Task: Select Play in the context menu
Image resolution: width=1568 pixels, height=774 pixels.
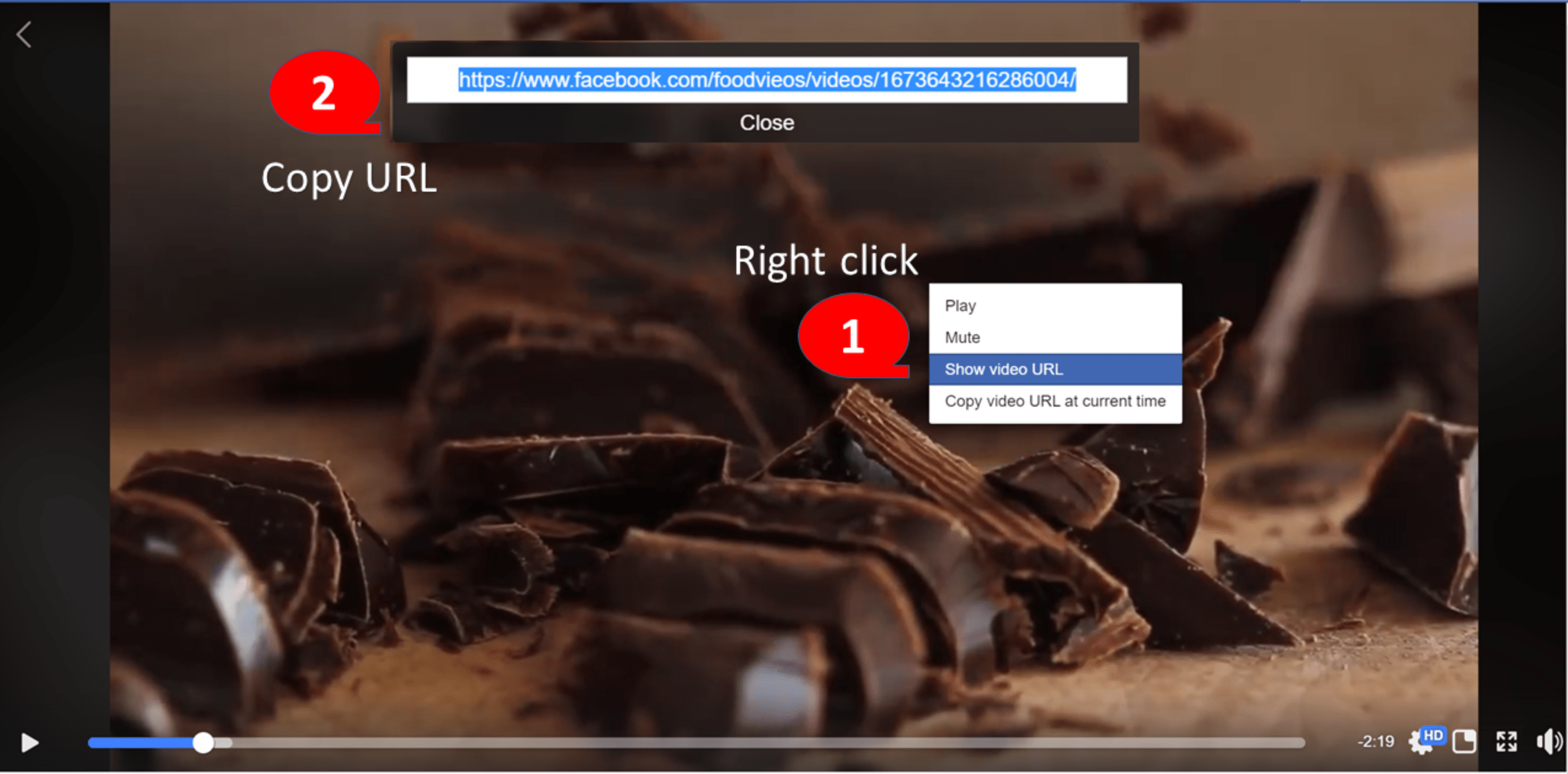Action: (x=1055, y=305)
